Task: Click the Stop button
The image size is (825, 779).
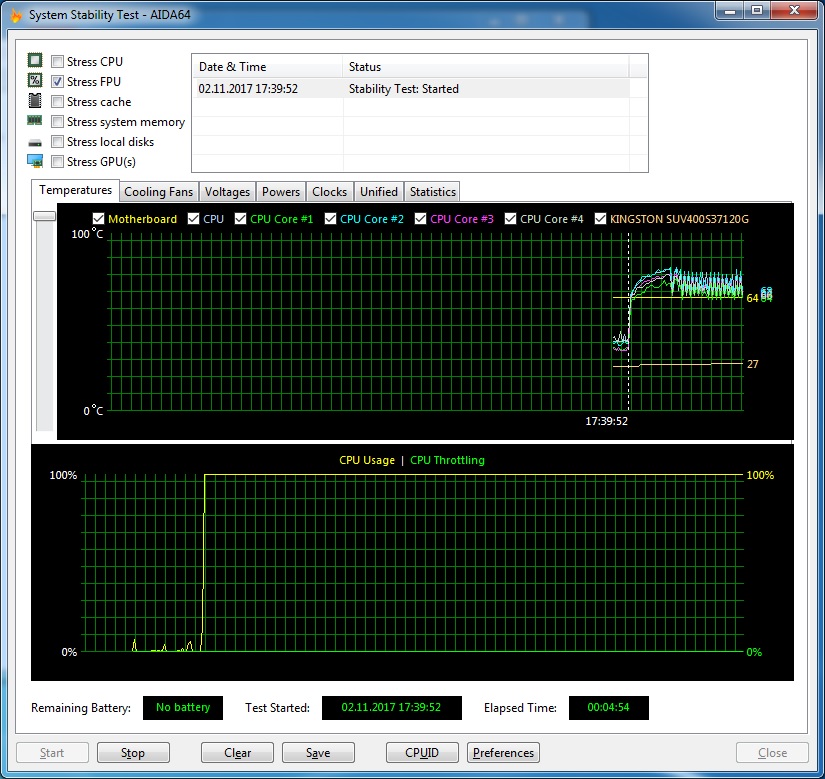Action: point(133,753)
